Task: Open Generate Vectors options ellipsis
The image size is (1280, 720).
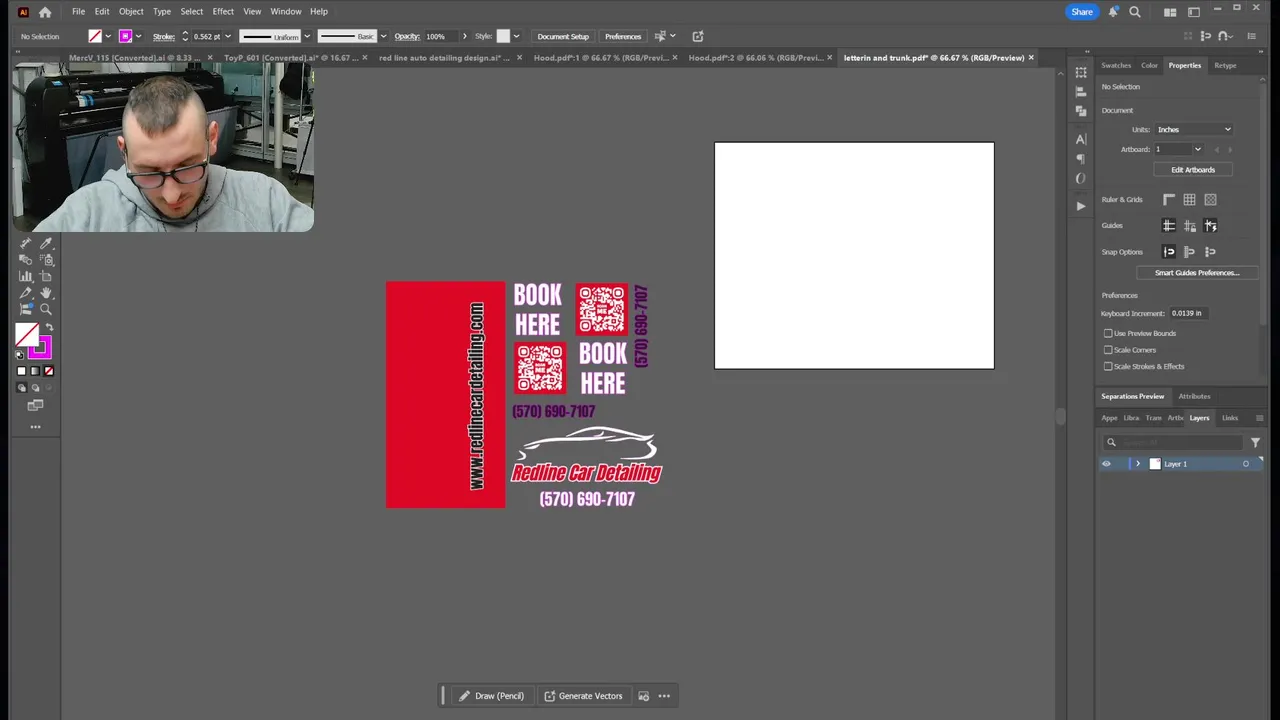Action: 664,696
